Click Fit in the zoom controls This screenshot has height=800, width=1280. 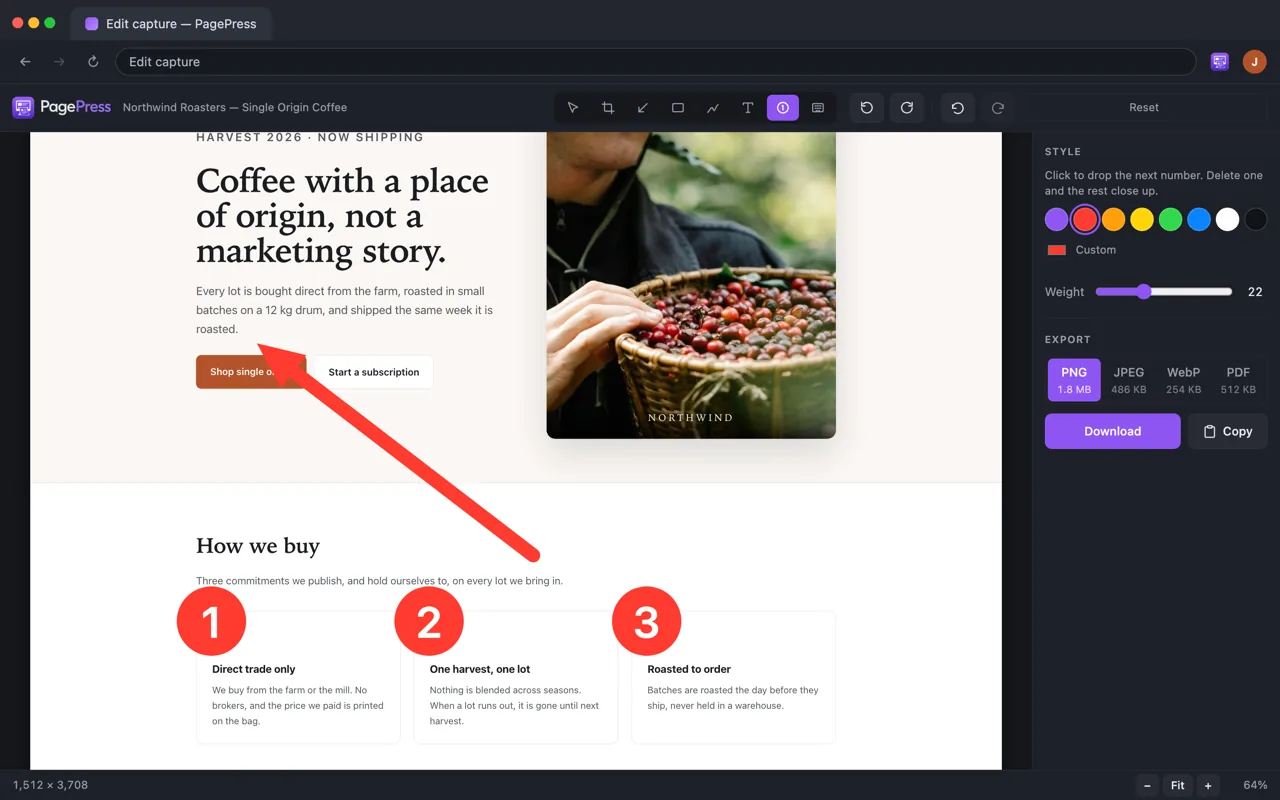point(1178,785)
